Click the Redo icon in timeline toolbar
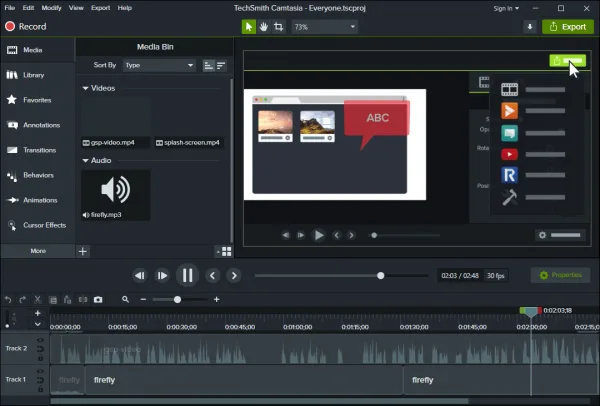Screen dimensions: 600x406 pyautogui.click(x=23, y=300)
